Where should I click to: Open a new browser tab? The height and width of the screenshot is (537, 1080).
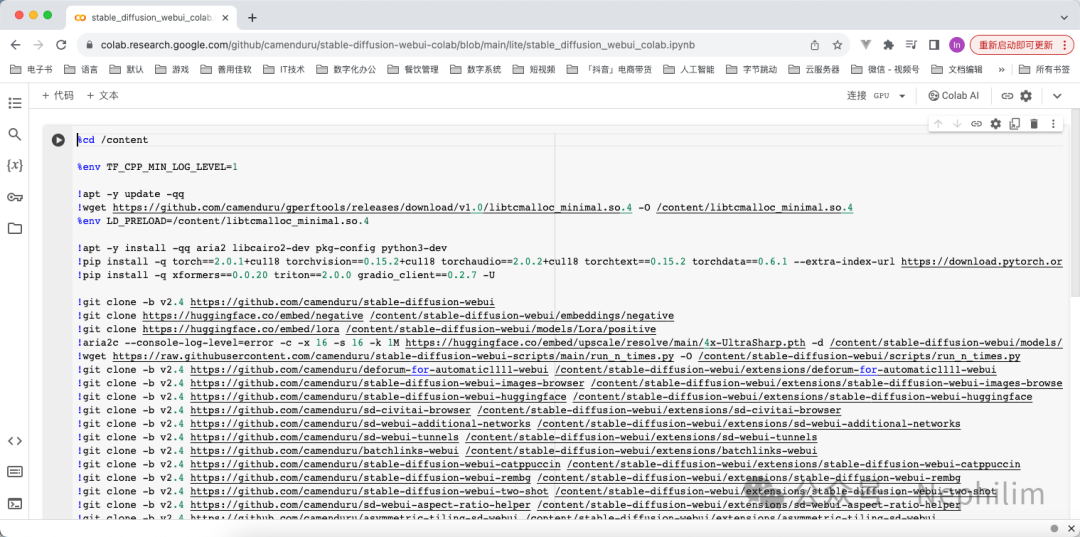[252, 18]
